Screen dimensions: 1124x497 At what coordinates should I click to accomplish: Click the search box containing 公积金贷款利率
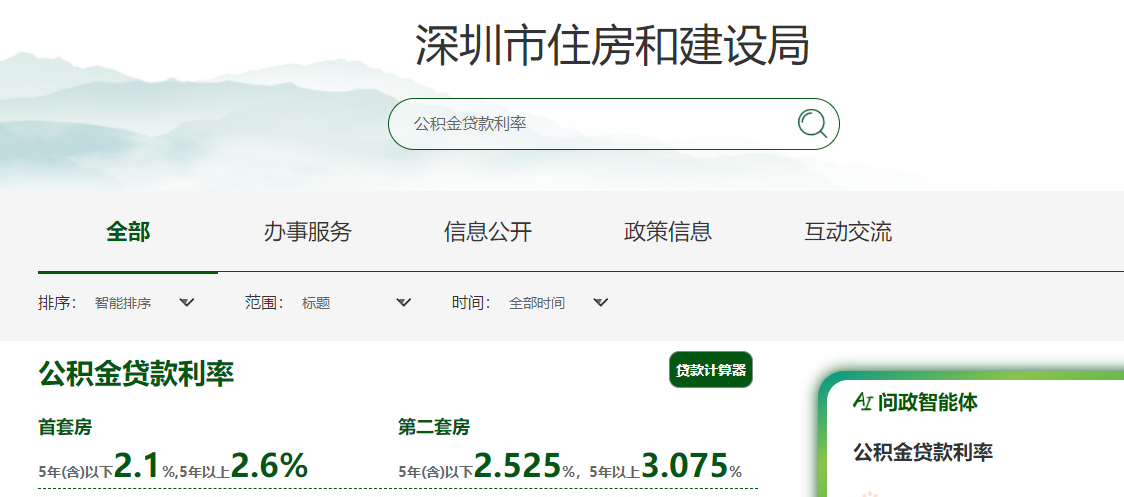614,124
